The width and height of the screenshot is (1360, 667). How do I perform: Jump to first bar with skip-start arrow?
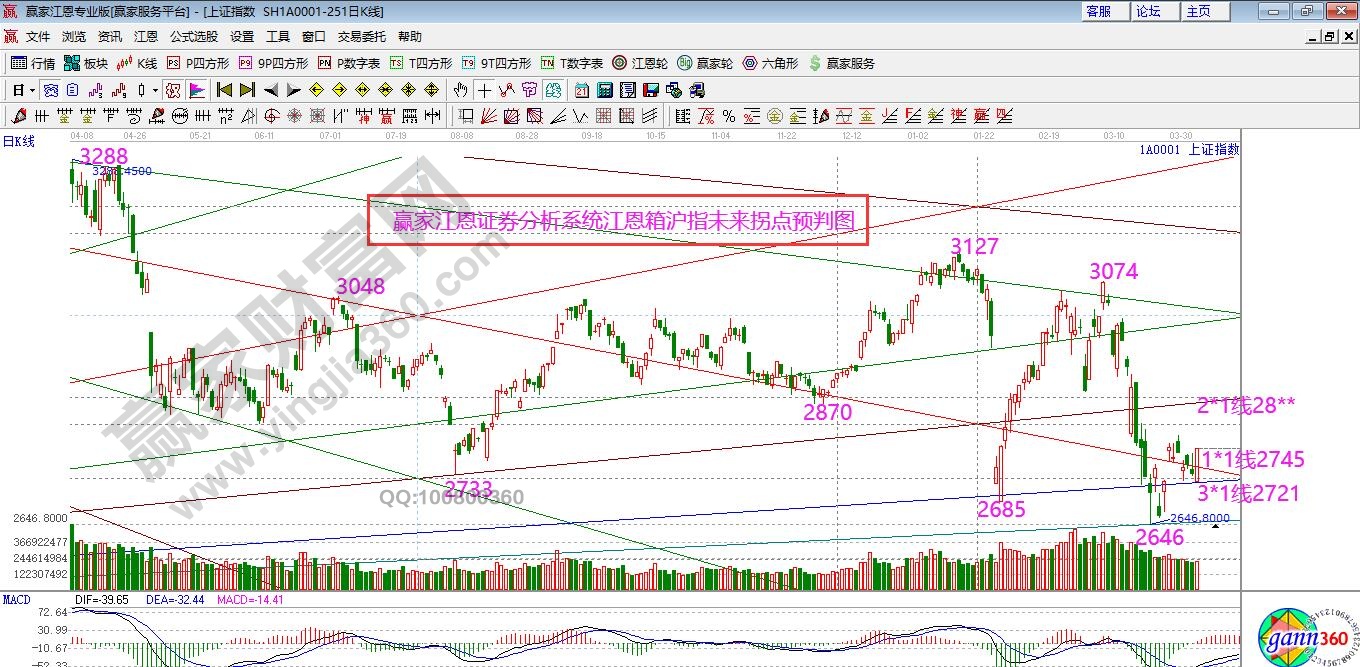224,90
